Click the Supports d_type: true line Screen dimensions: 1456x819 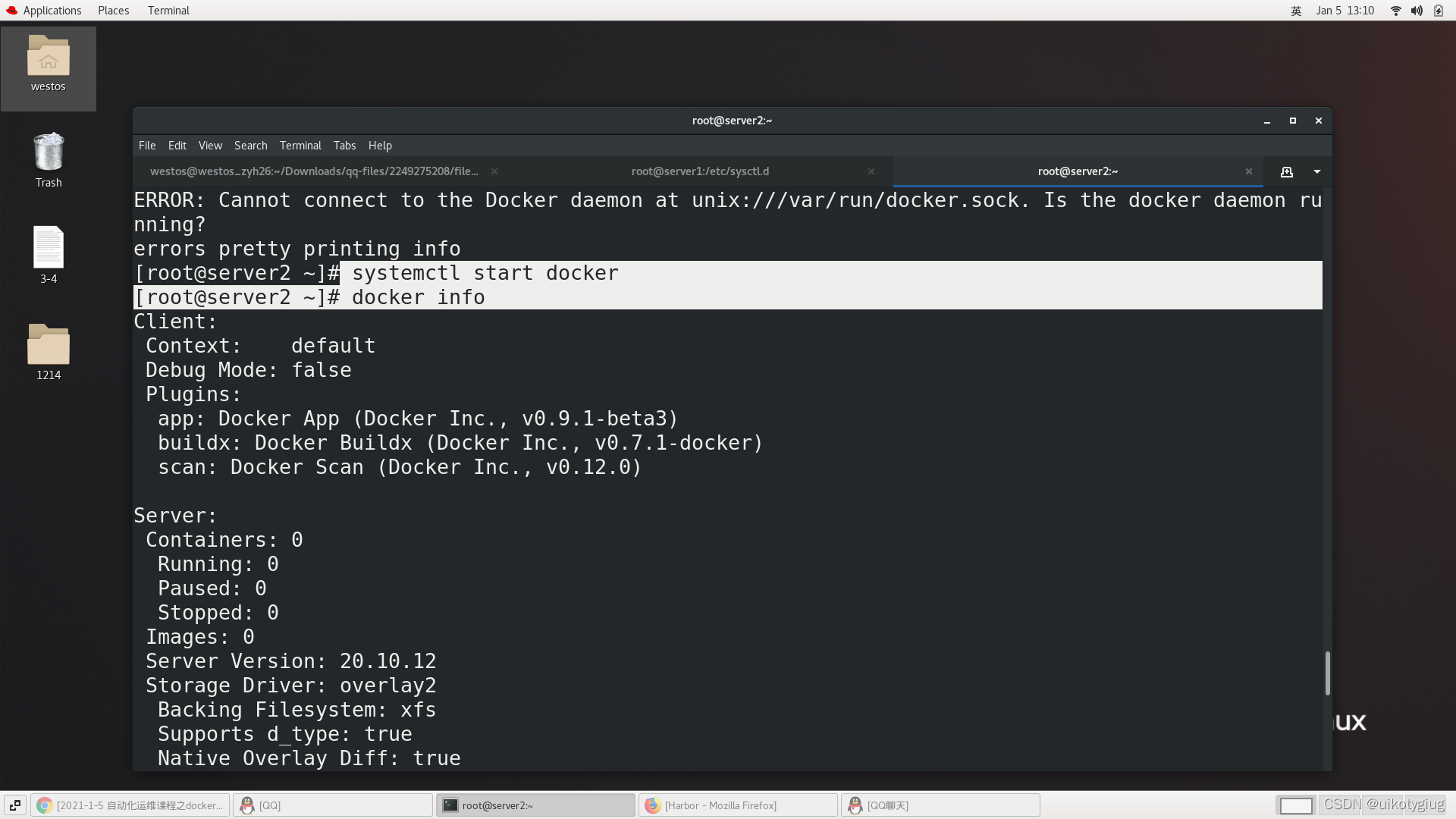285,734
